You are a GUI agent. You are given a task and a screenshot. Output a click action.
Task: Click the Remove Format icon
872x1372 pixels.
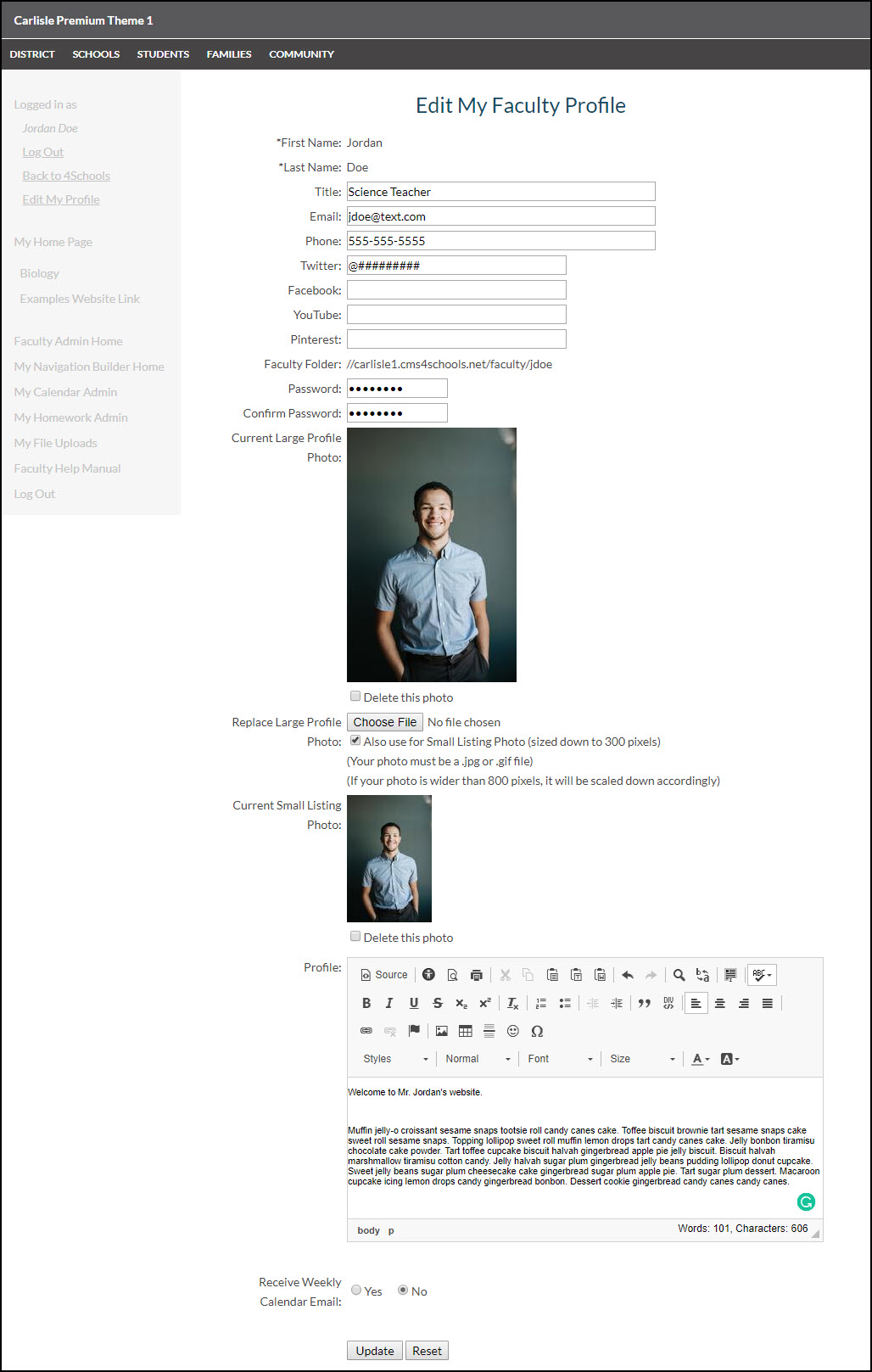tap(513, 1003)
